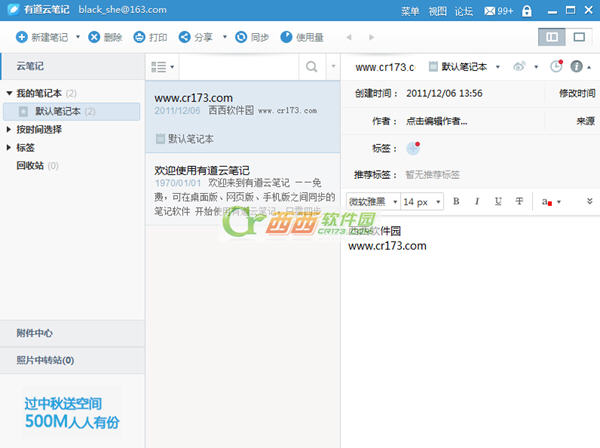This screenshot has height=448, width=600.
Task: Click the note info (i) icon
Action: [576, 67]
